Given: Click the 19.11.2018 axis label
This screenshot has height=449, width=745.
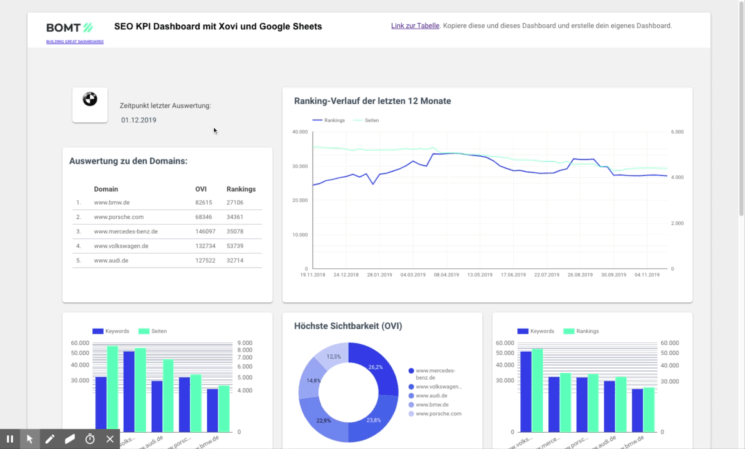Looking at the screenshot, I should 313,275.
